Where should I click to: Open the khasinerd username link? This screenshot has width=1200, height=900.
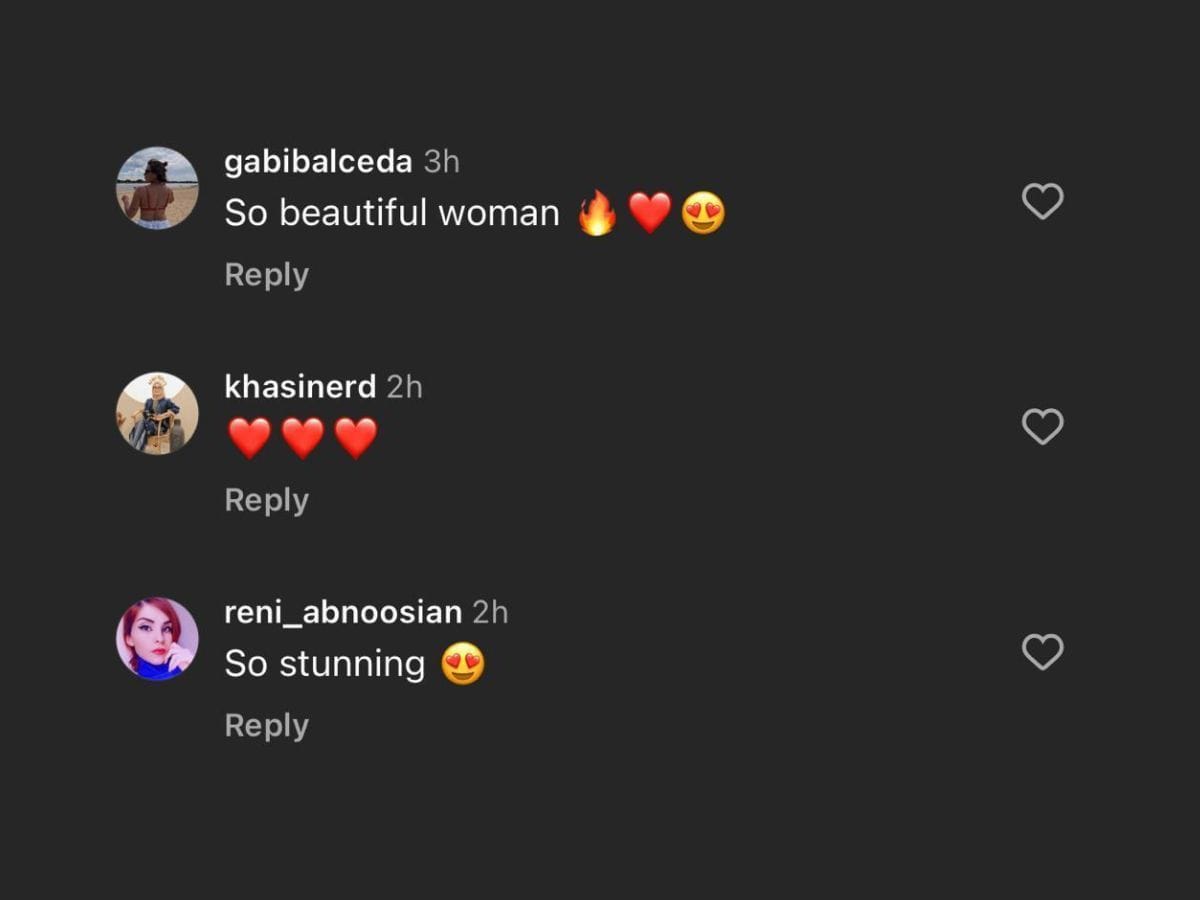pos(300,387)
